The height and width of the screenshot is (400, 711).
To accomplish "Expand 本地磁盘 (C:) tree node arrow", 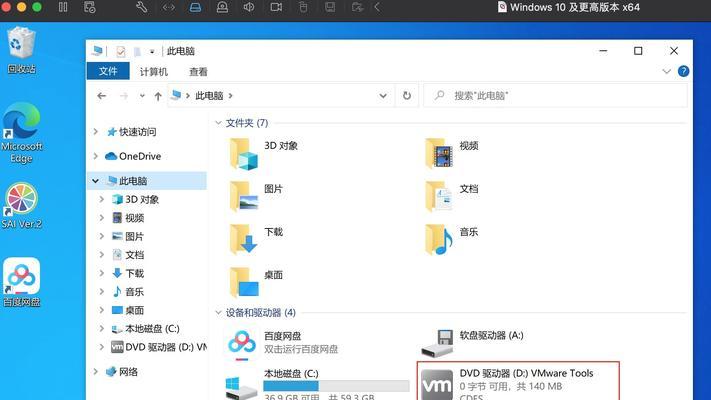I will 102,328.
